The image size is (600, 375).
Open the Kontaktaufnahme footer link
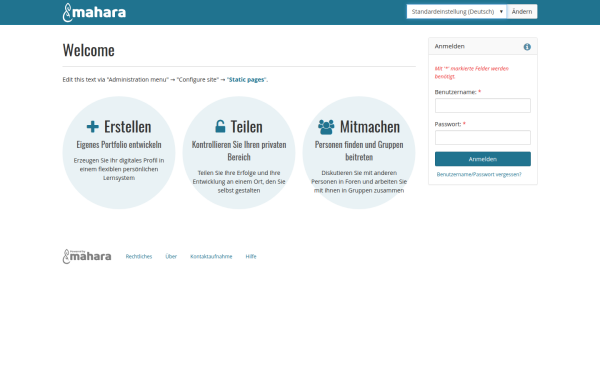click(x=211, y=256)
